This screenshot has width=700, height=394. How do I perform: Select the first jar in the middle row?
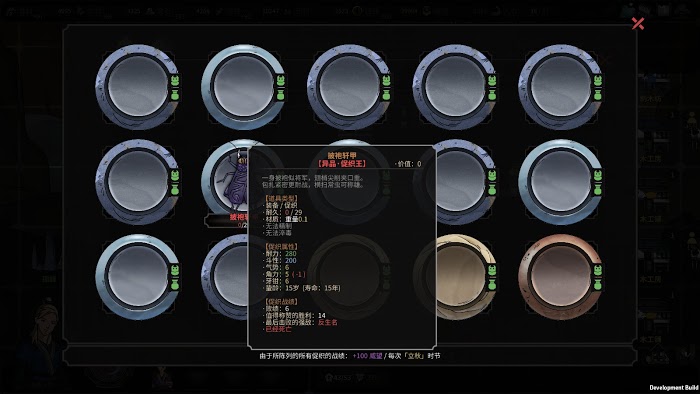pos(138,182)
